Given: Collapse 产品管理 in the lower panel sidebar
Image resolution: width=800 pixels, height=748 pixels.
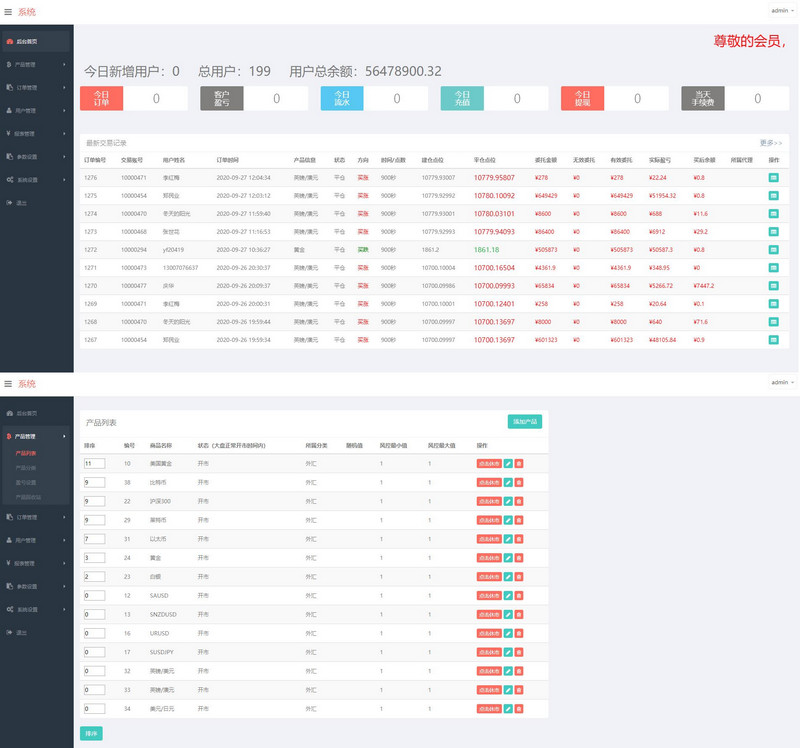Looking at the screenshot, I should point(36,436).
